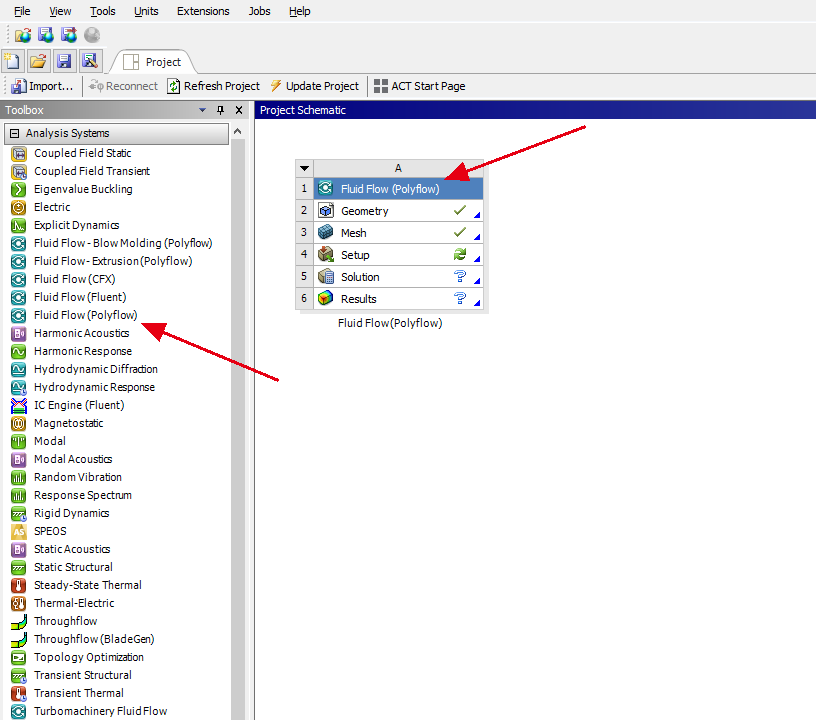816x720 pixels.
Task: Click the Save As icon
Action: pos(90,61)
